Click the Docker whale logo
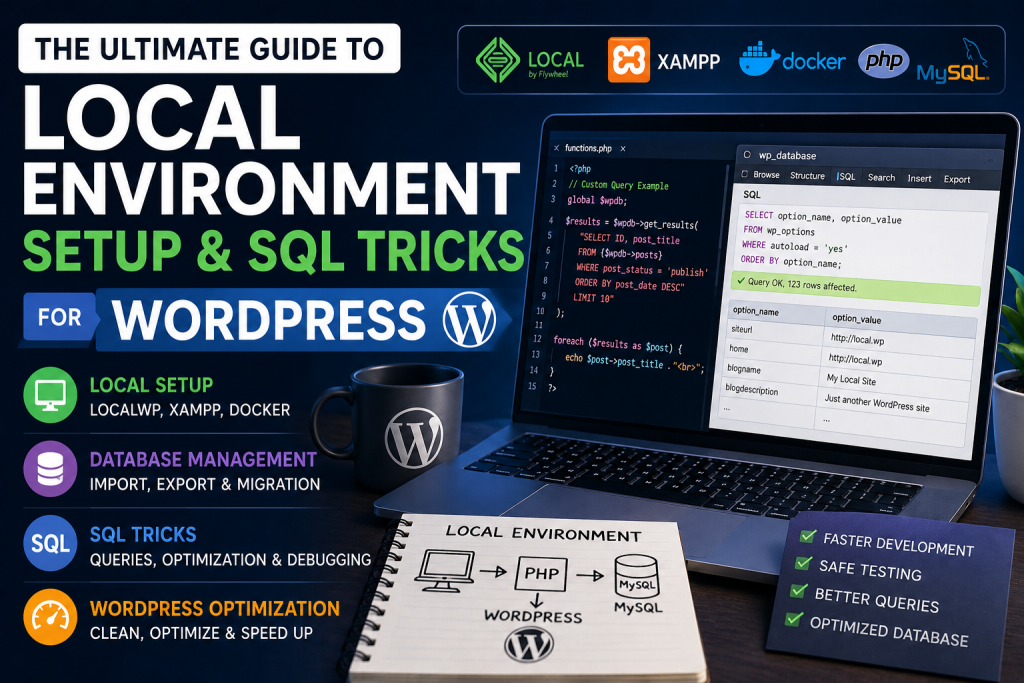The image size is (1024, 683). click(x=759, y=59)
